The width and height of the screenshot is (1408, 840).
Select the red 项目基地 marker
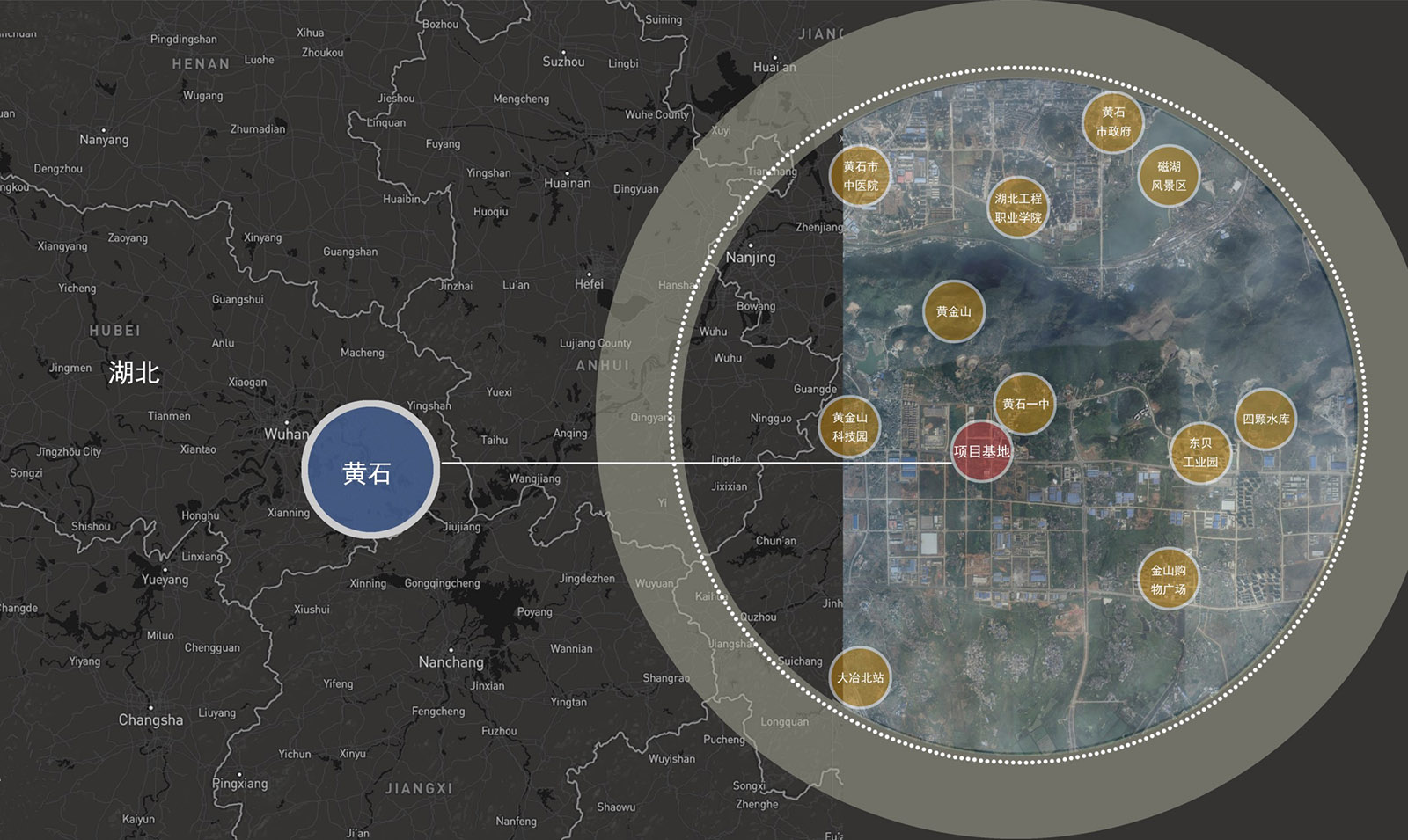tap(981, 451)
